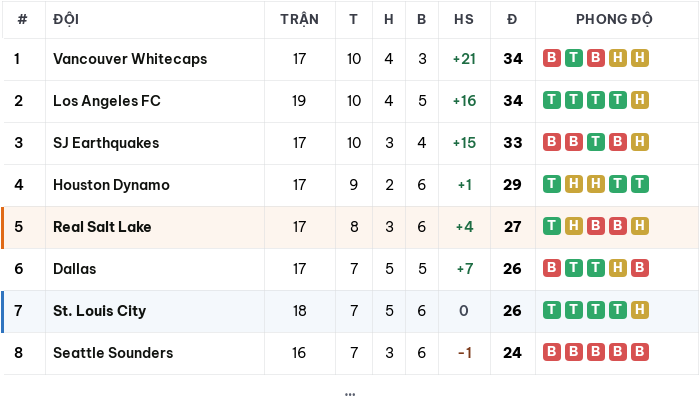Open the Houston Dynamo team page
This screenshot has width=700, height=409.
point(111,185)
